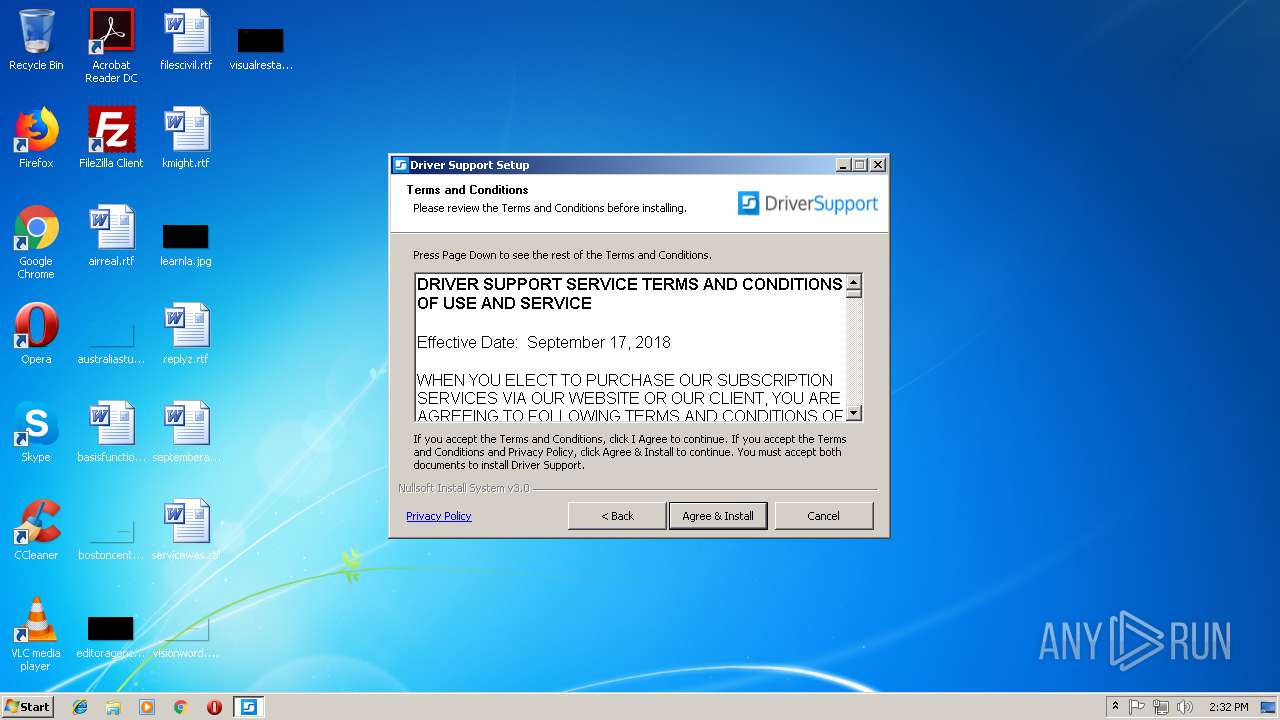Select the airreal.rtf document icon
The width and height of the screenshot is (1280, 720).
point(111,236)
